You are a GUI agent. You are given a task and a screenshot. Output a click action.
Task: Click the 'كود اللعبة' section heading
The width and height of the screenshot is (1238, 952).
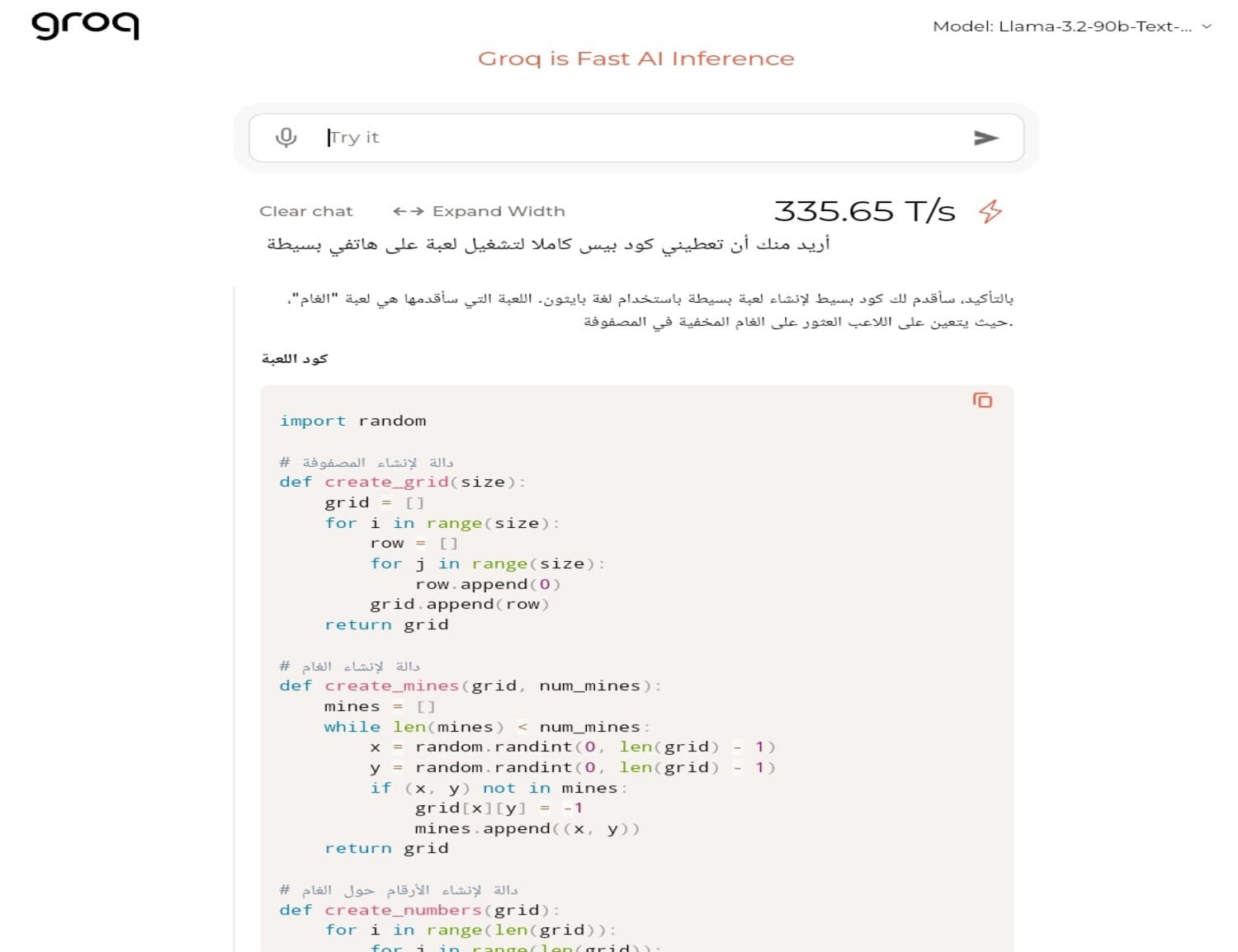click(295, 359)
